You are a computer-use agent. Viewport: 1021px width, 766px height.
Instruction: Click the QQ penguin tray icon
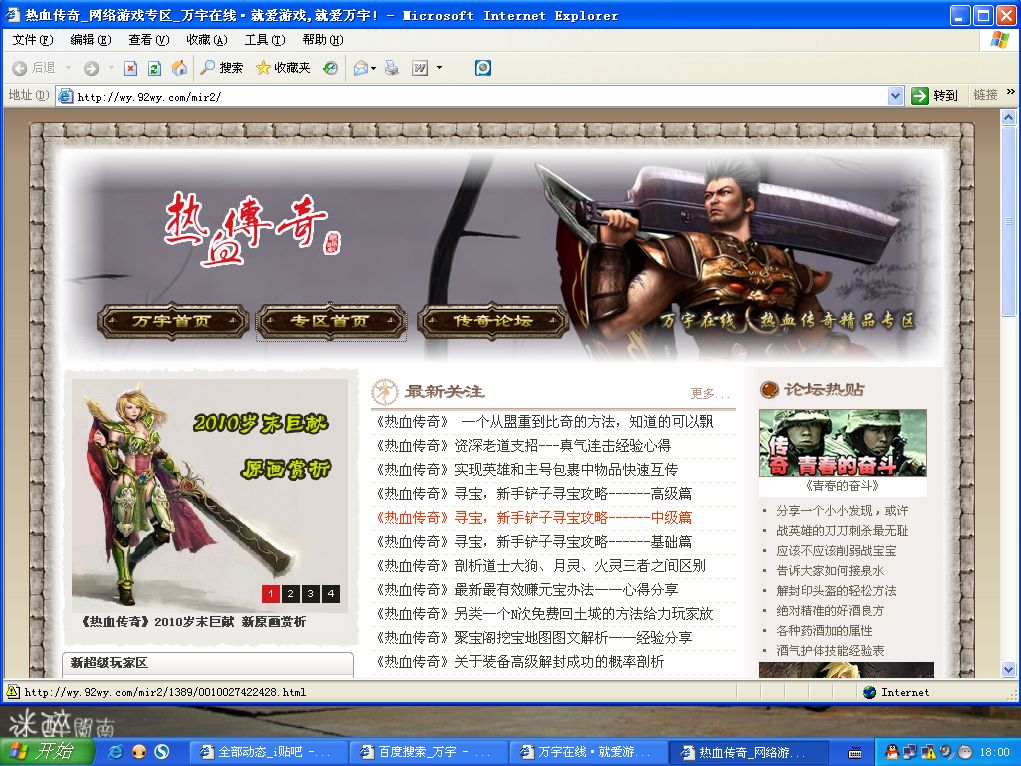(892, 752)
